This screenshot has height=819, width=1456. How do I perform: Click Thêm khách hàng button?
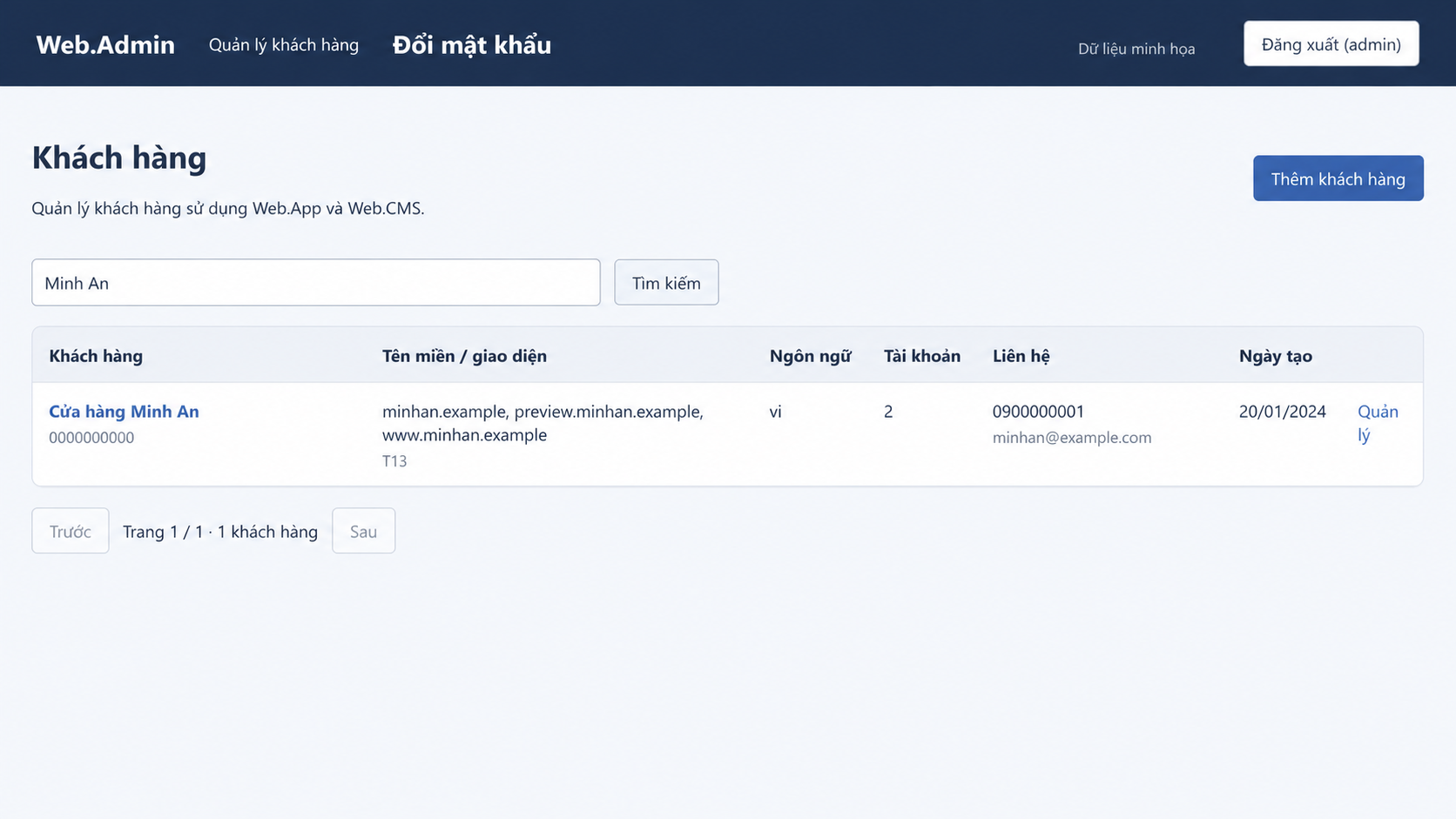tap(1338, 178)
